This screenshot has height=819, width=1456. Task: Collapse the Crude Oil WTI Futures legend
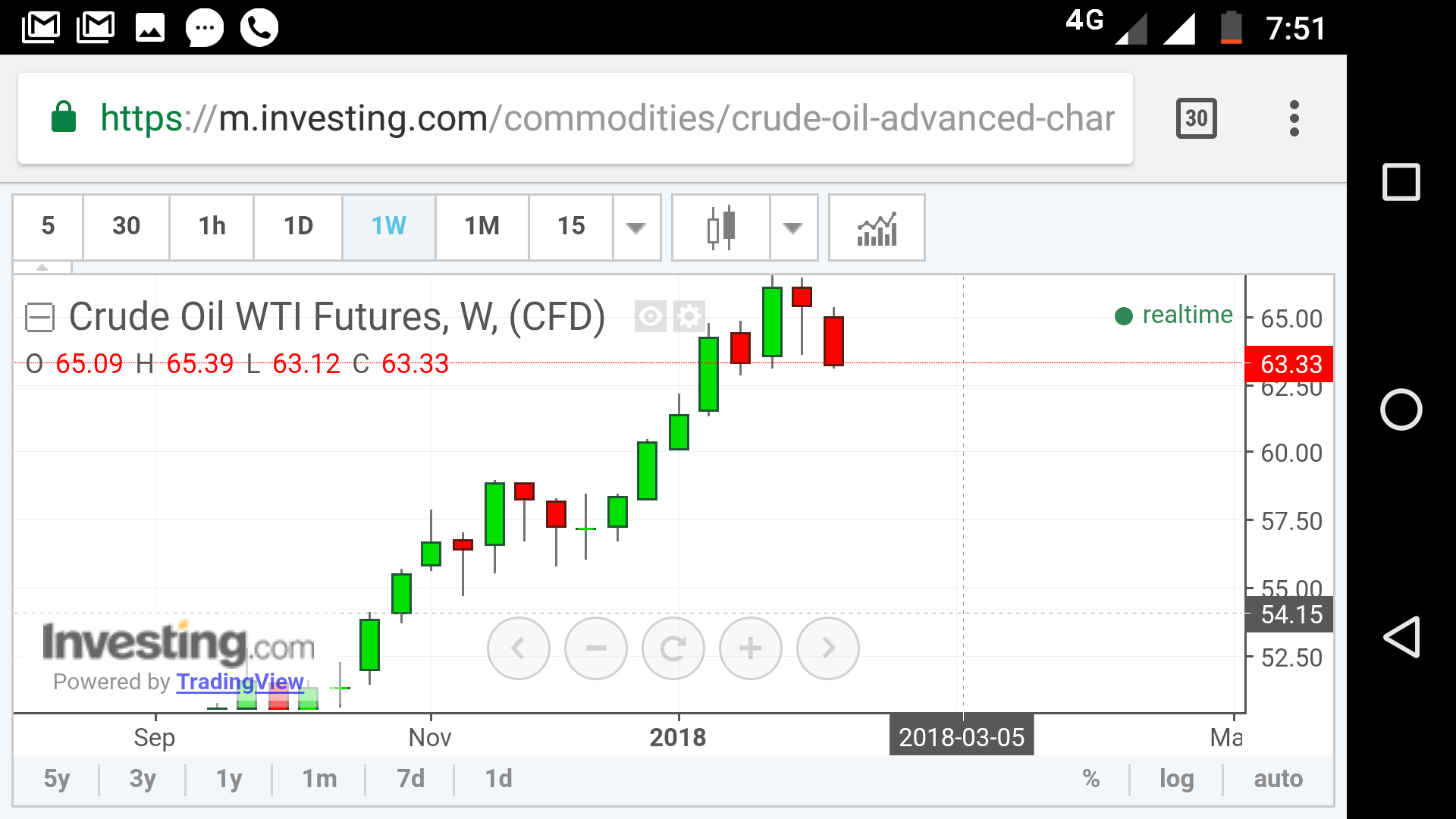[39, 317]
